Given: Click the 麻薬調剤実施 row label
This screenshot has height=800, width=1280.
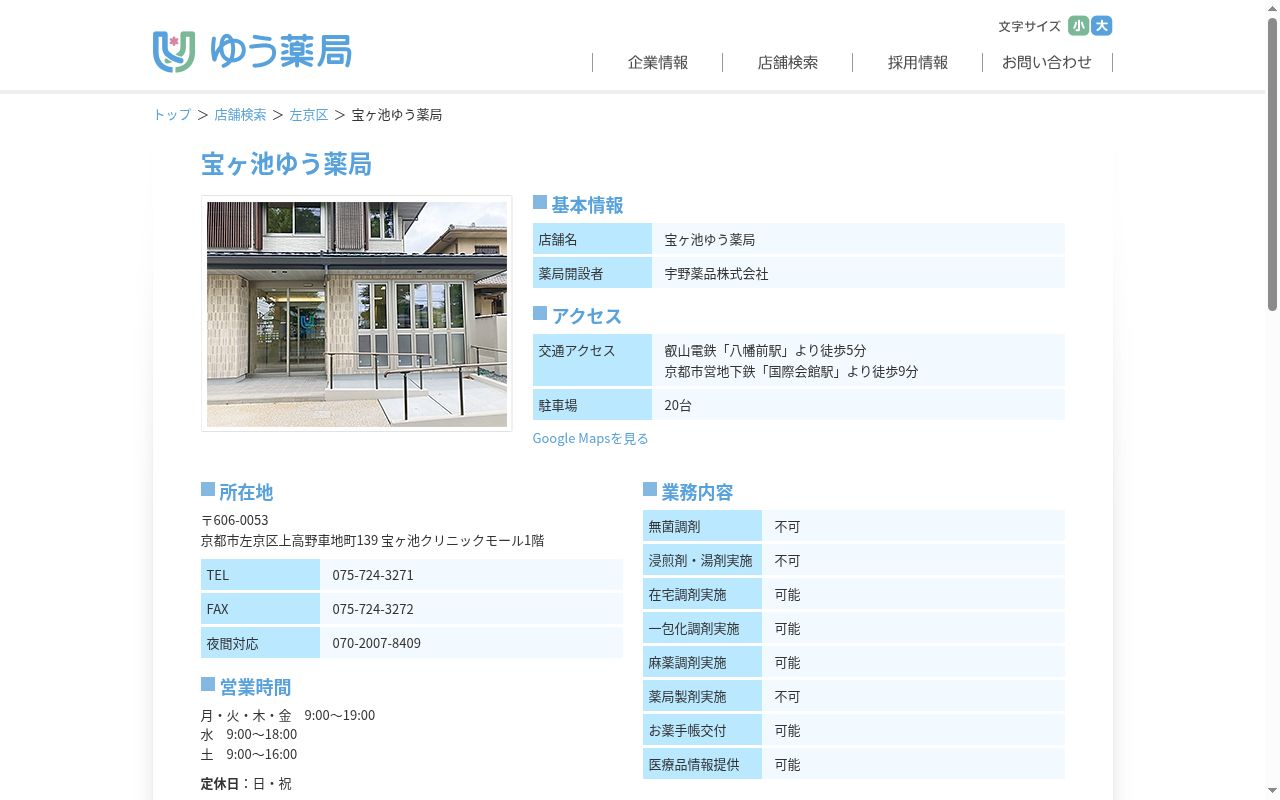Looking at the screenshot, I should pyautogui.click(x=703, y=662).
